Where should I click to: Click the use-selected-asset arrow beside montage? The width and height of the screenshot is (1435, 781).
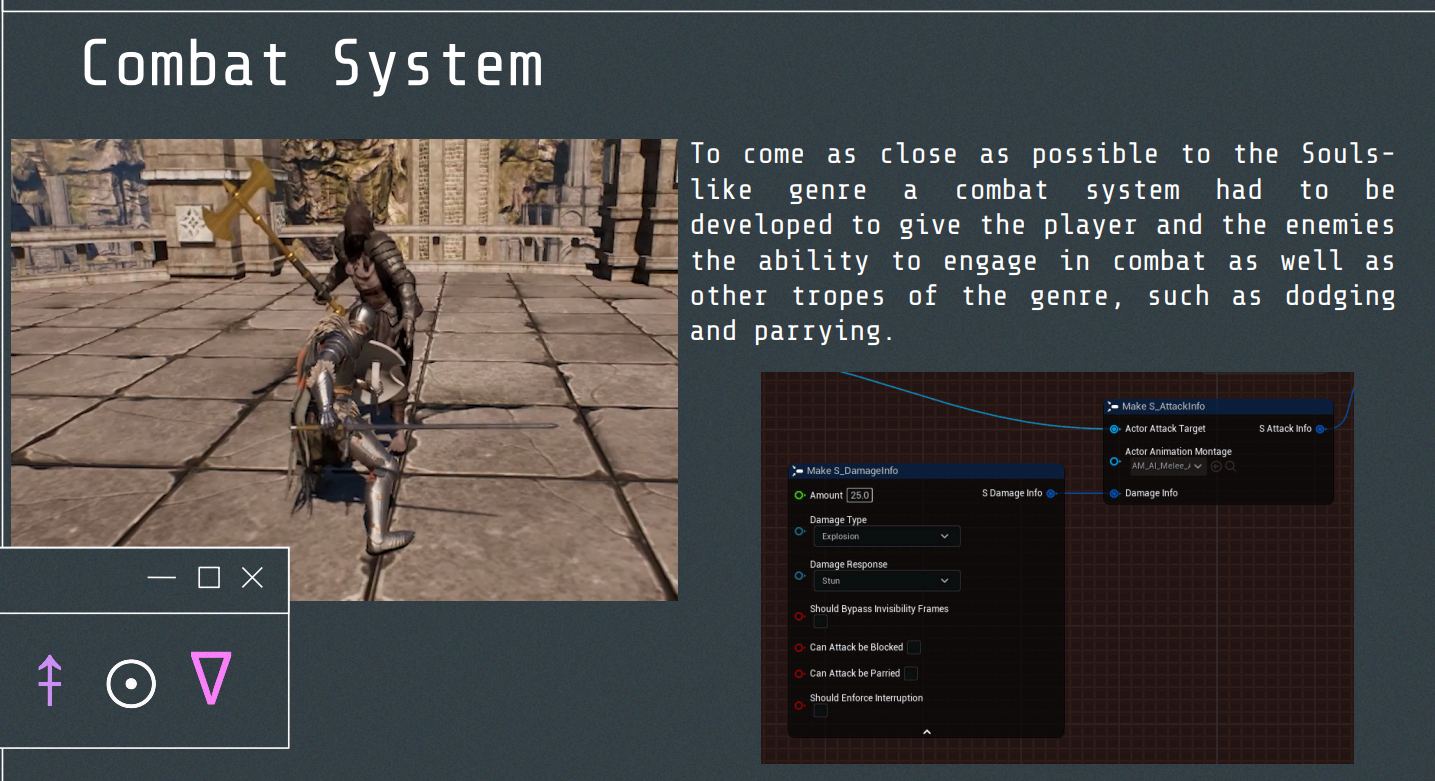coord(1216,466)
